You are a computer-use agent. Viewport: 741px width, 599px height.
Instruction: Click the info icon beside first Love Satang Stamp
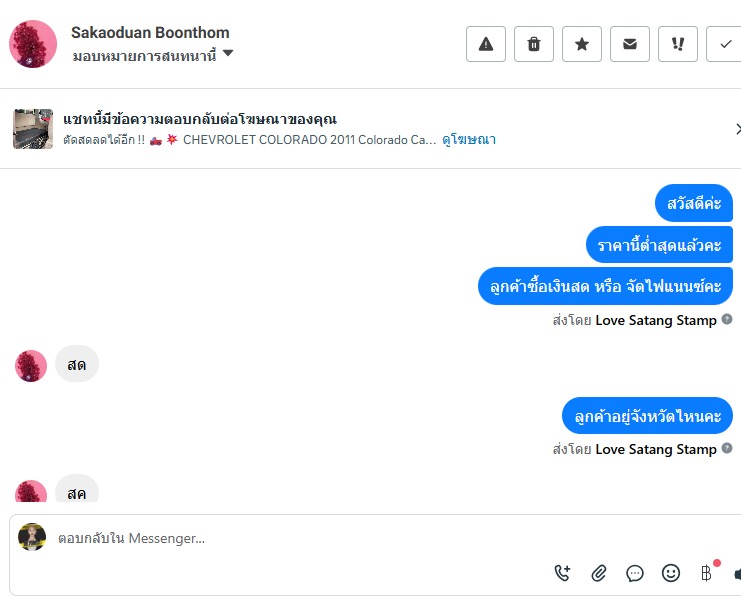(727, 320)
